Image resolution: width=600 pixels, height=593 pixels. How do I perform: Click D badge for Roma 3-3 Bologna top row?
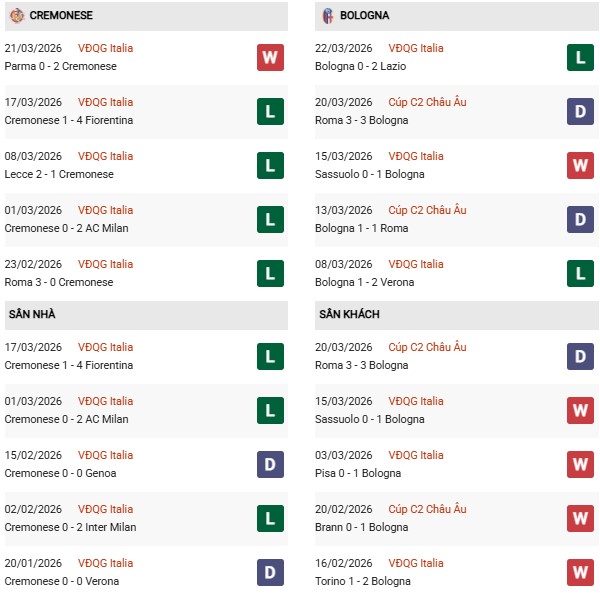click(580, 111)
